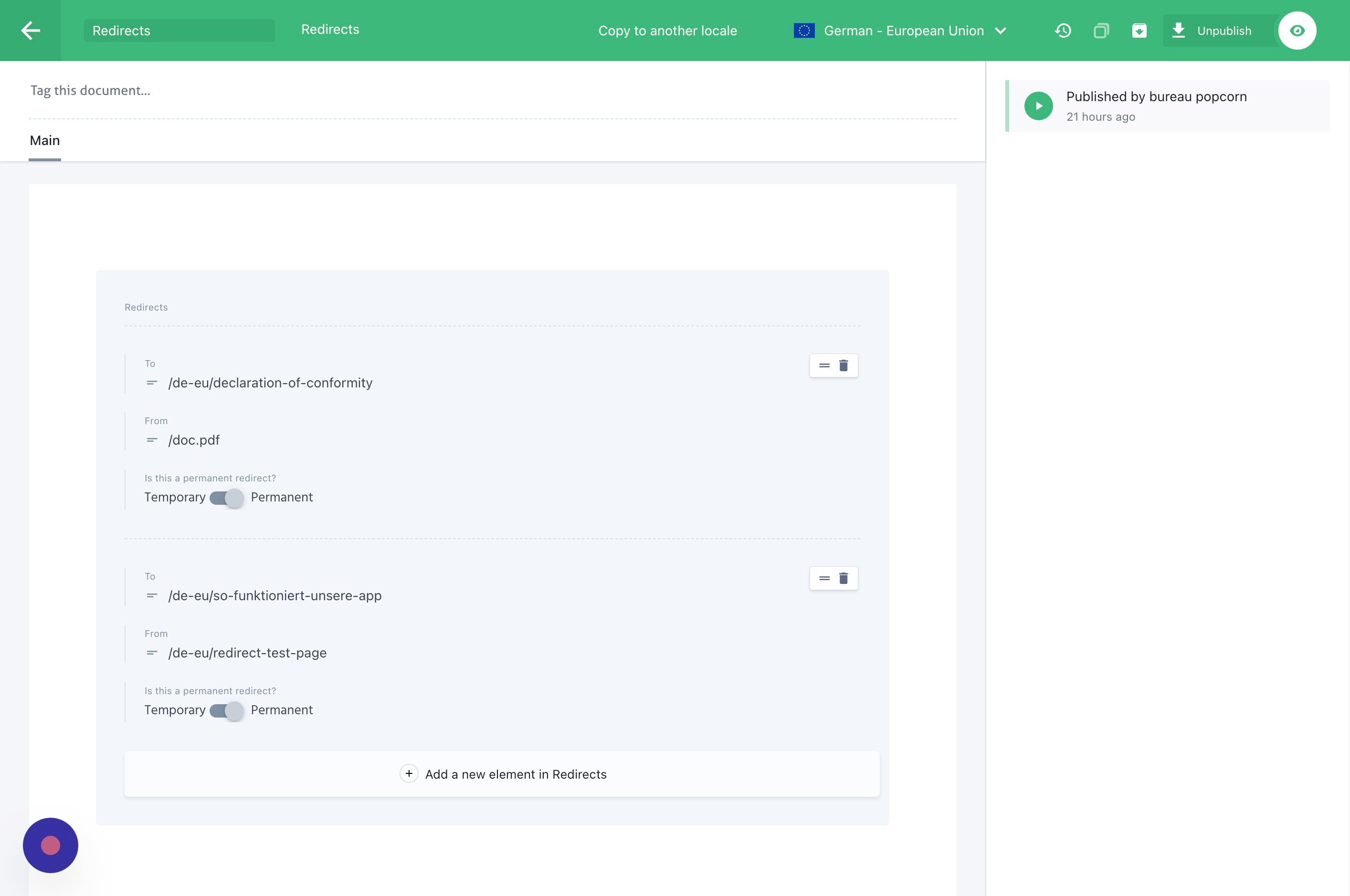Select the Main tab

tap(44, 141)
